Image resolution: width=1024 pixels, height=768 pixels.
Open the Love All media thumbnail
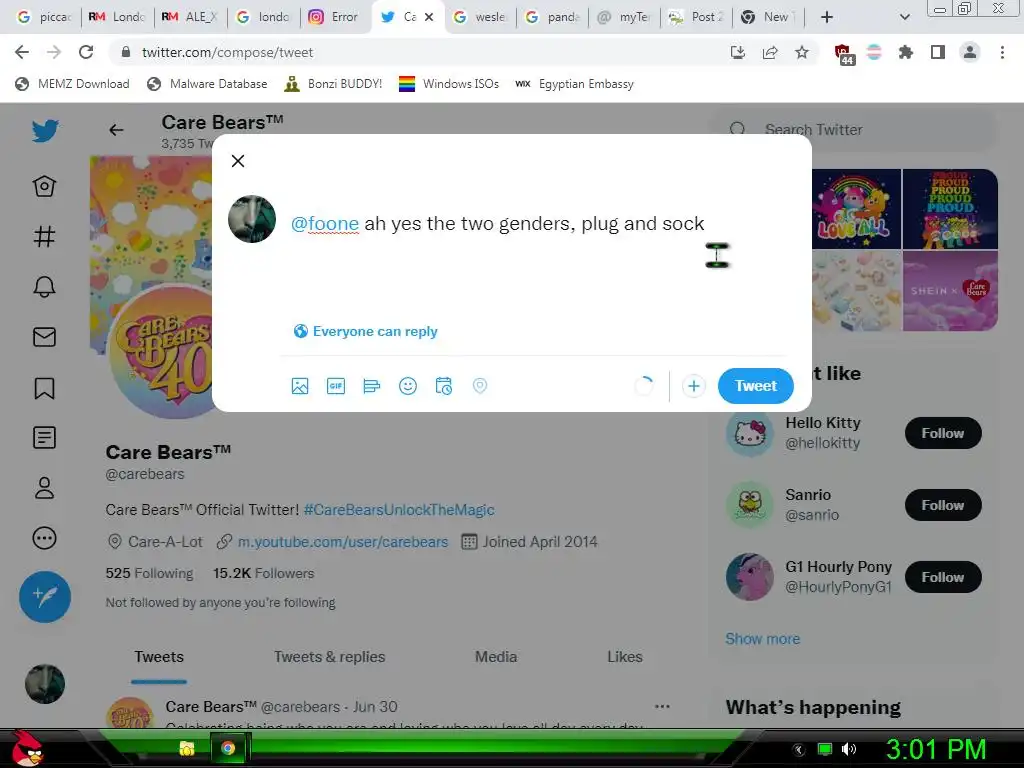coord(856,209)
